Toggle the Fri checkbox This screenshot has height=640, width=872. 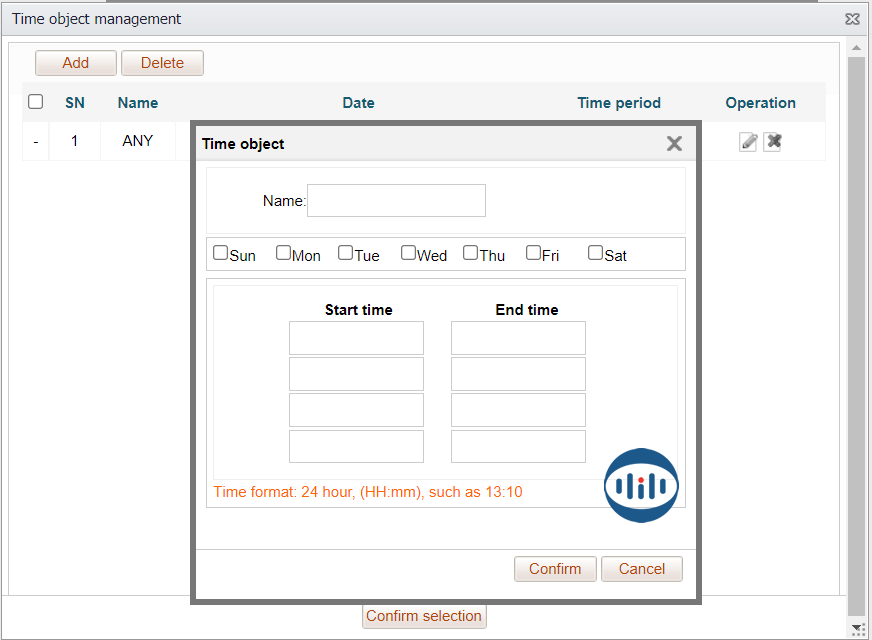[x=534, y=253]
